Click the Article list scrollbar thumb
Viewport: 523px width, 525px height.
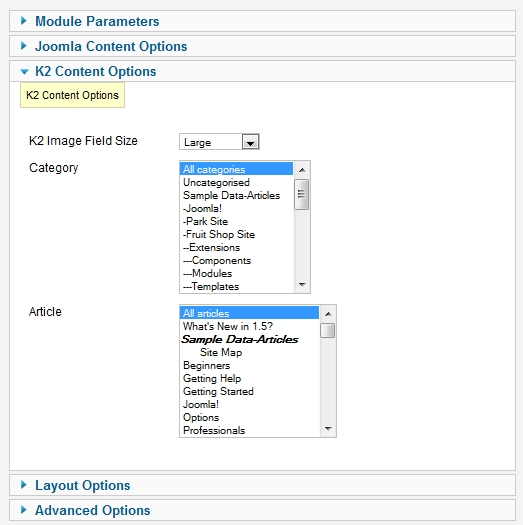[x=327, y=330]
